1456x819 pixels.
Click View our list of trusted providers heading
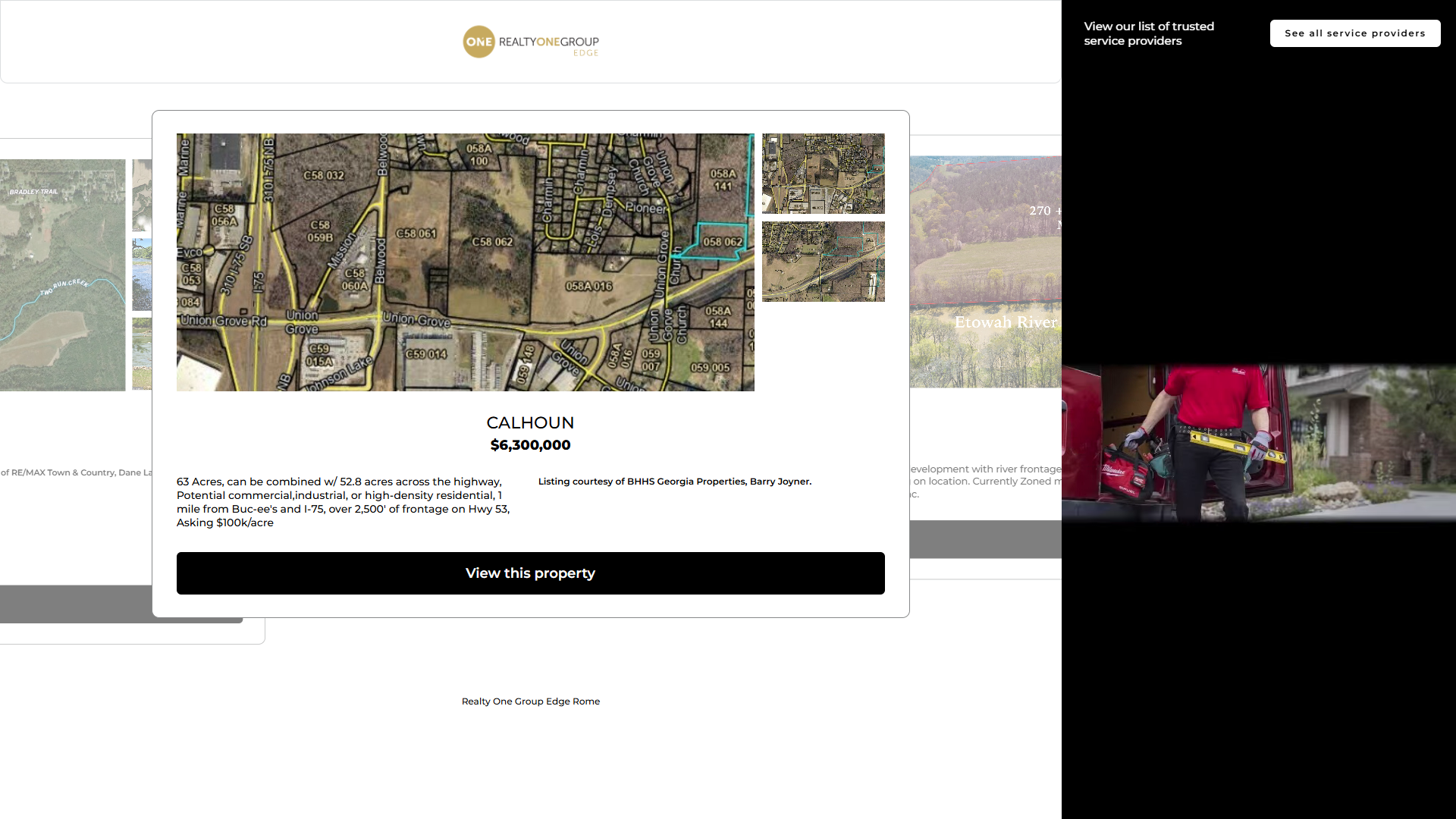(1148, 33)
